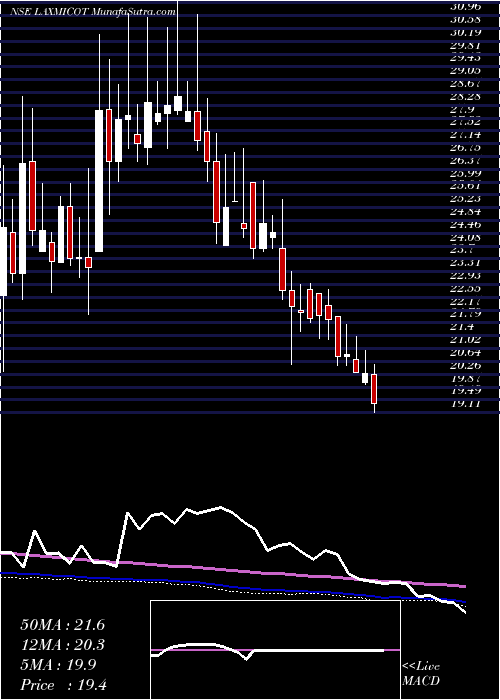Click the 24.08 price axis label

[x=465, y=238]
